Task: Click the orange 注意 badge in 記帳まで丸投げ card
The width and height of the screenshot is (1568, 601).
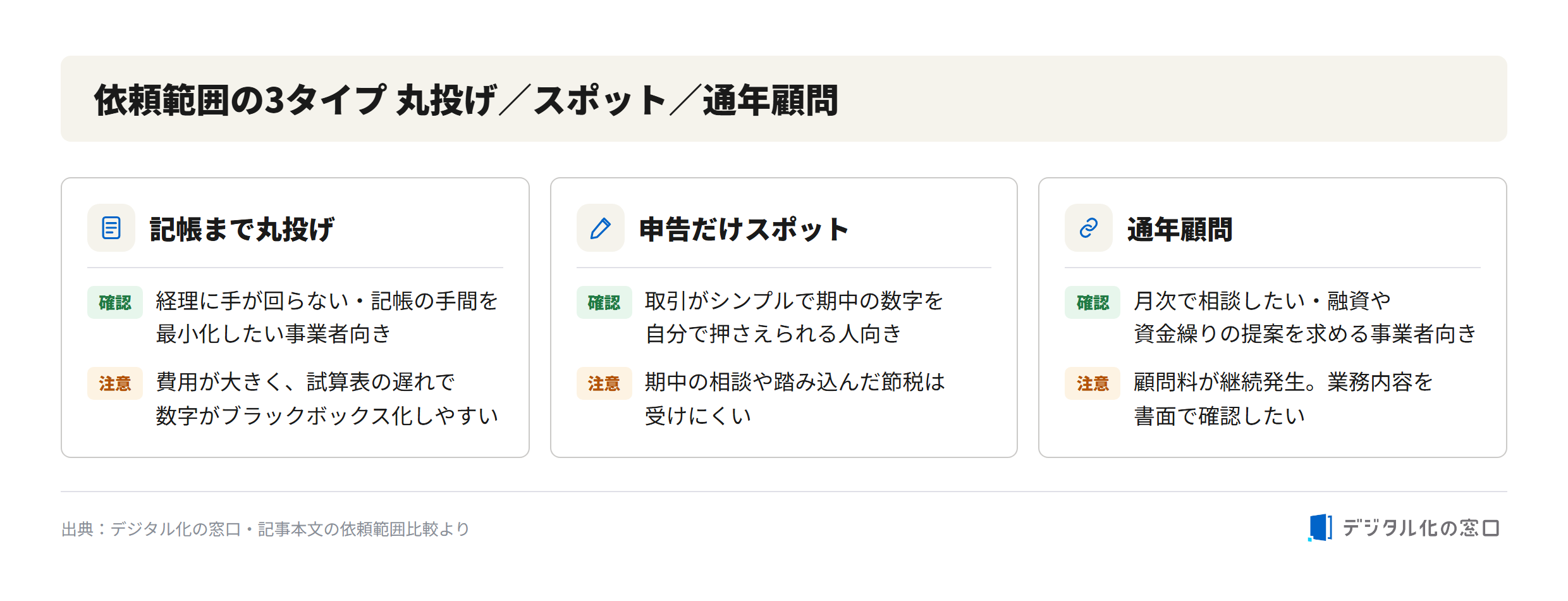Action: pyautogui.click(x=115, y=383)
